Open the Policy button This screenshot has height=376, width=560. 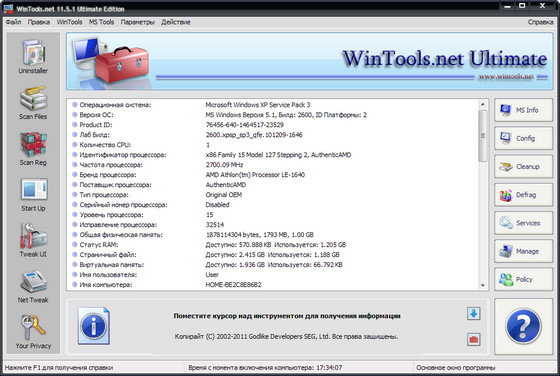click(524, 280)
